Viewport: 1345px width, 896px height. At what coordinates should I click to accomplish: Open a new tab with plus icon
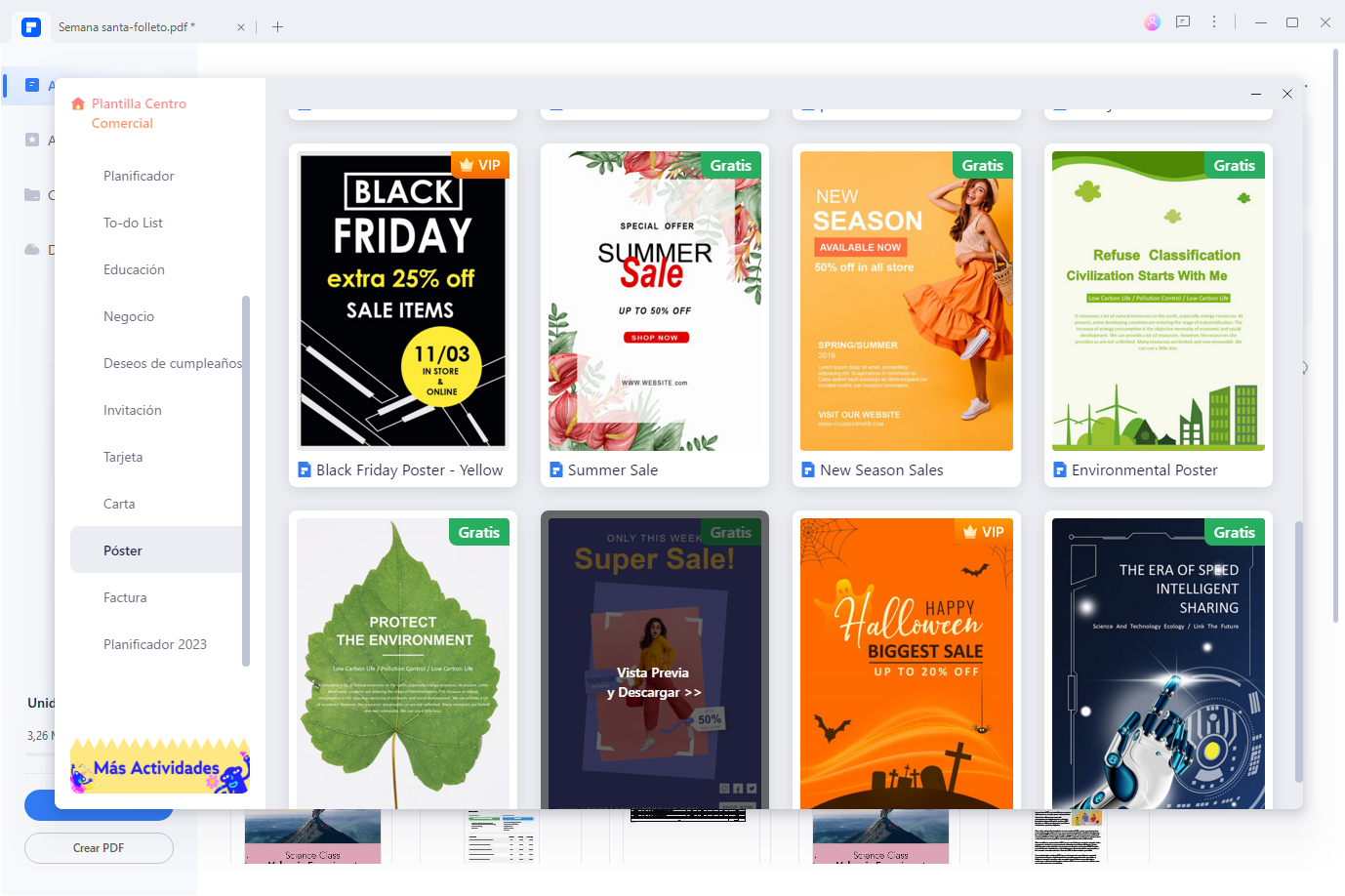click(x=277, y=27)
